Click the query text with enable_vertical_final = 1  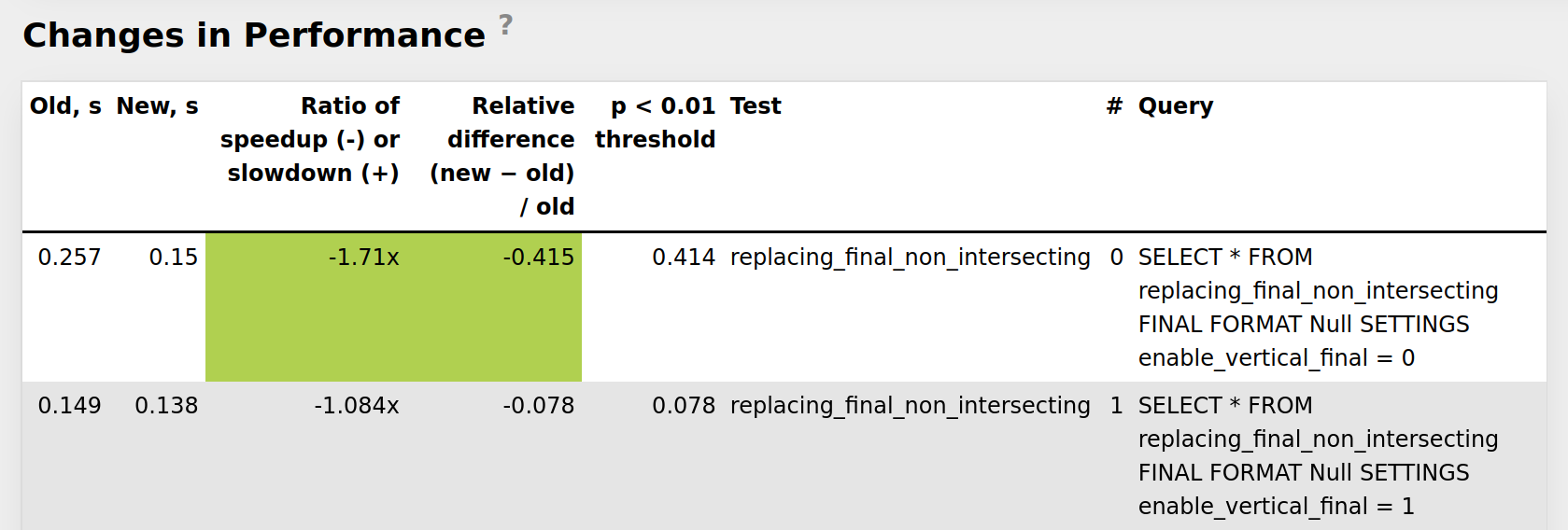pos(1318,456)
